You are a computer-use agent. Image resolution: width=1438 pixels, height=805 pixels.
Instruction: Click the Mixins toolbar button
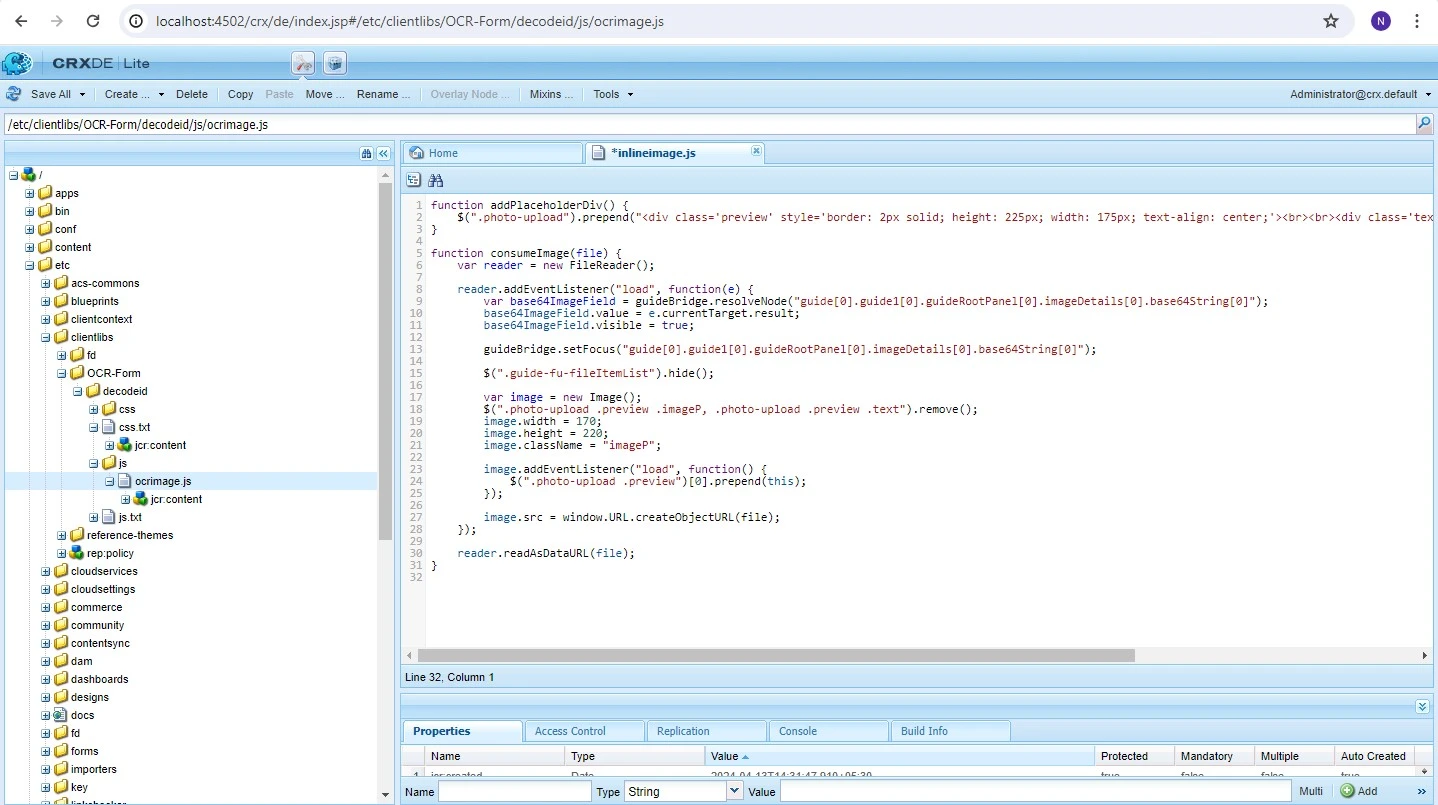coord(551,94)
